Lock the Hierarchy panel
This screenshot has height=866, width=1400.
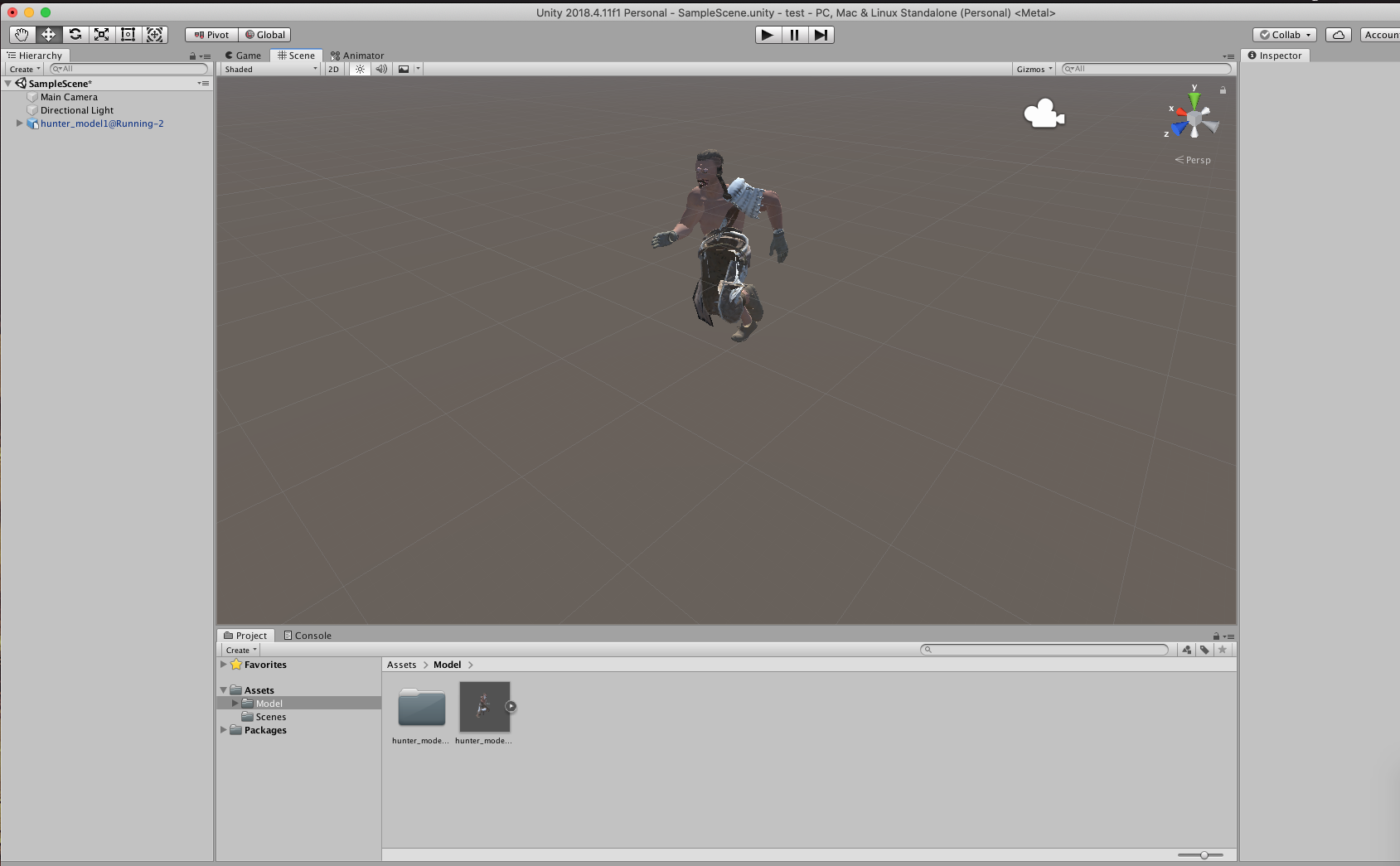point(193,56)
